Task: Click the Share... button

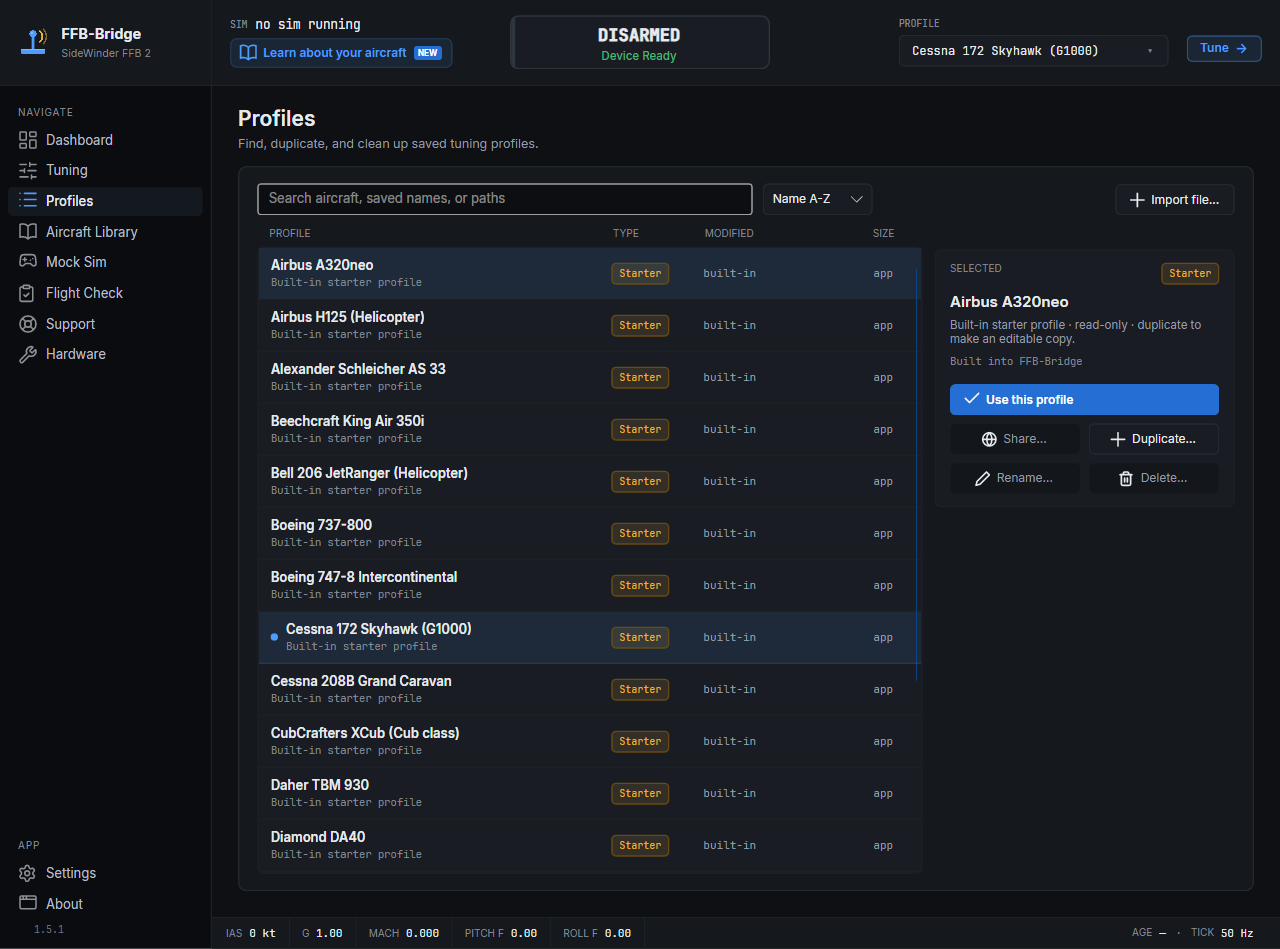Action: point(1014,439)
